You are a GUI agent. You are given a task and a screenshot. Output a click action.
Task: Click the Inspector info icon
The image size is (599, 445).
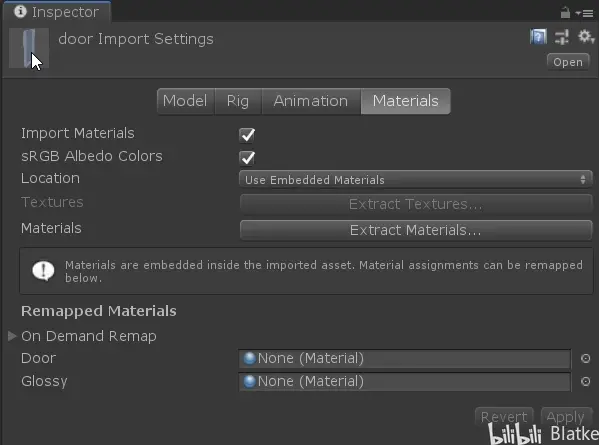point(20,11)
